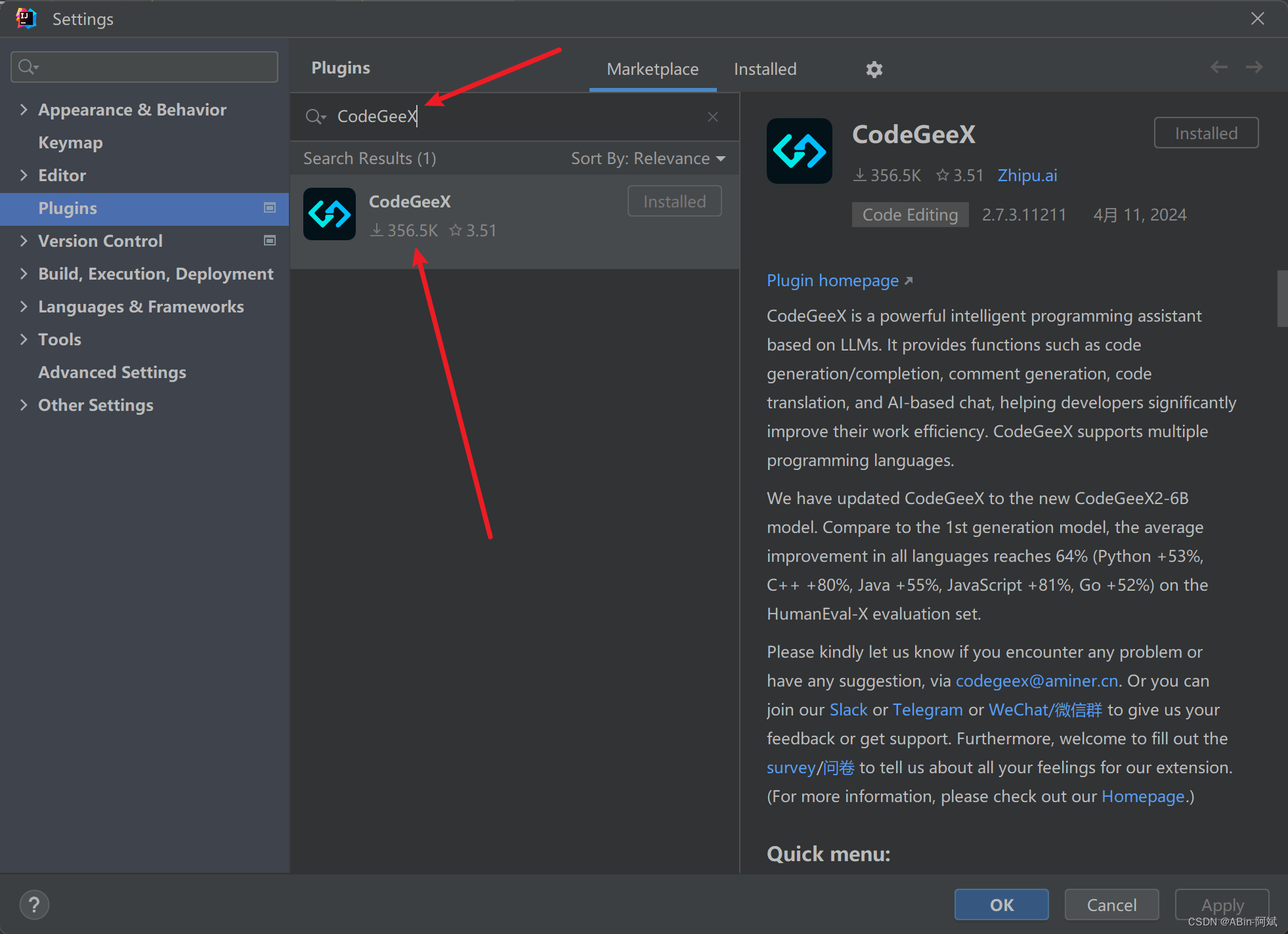Viewport: 1288px width, 934px height.
Task: Expand Languages & Frameworks section
Action: click(x=24, y=307)
